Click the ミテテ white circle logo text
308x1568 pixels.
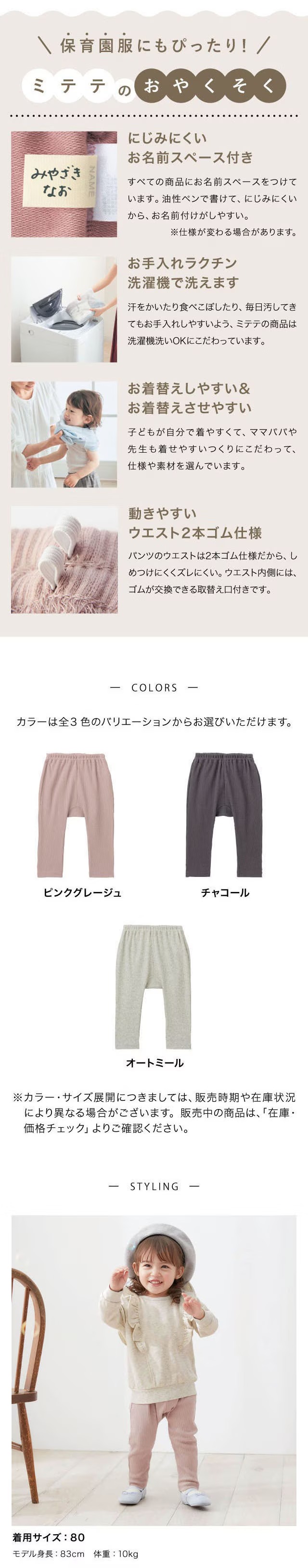68,86
